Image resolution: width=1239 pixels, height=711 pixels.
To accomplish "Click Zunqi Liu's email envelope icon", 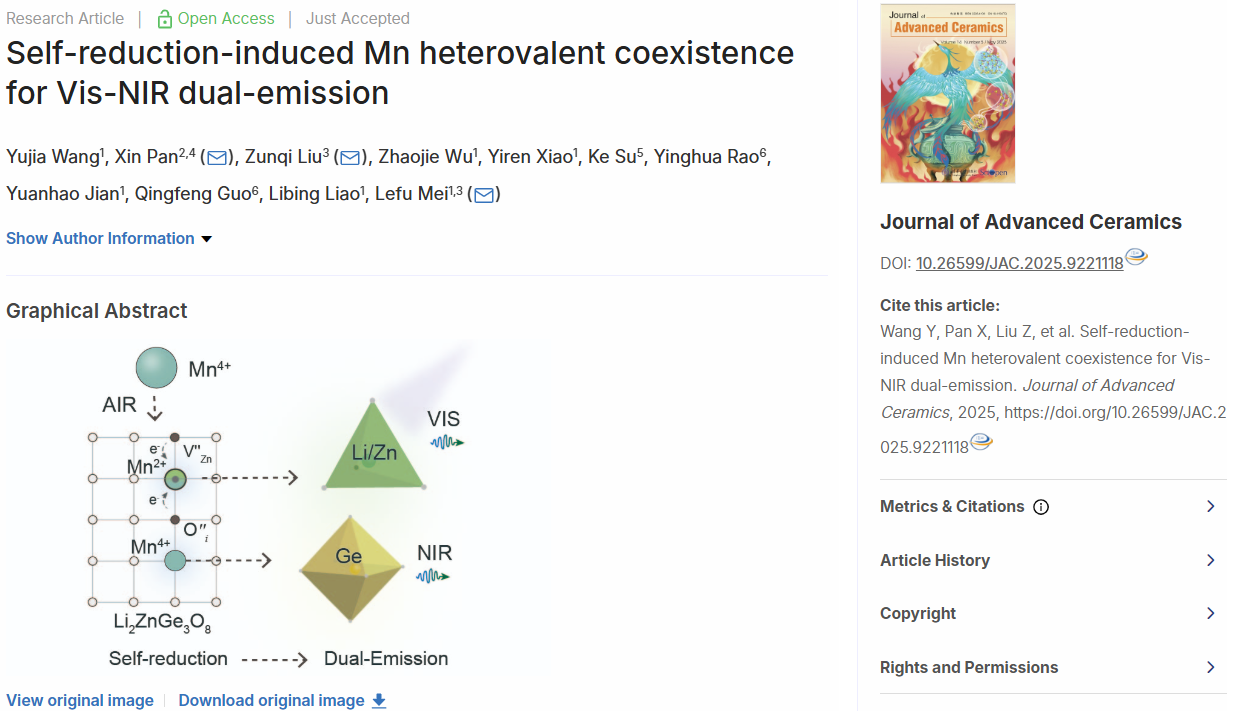I will pos(350,157).
